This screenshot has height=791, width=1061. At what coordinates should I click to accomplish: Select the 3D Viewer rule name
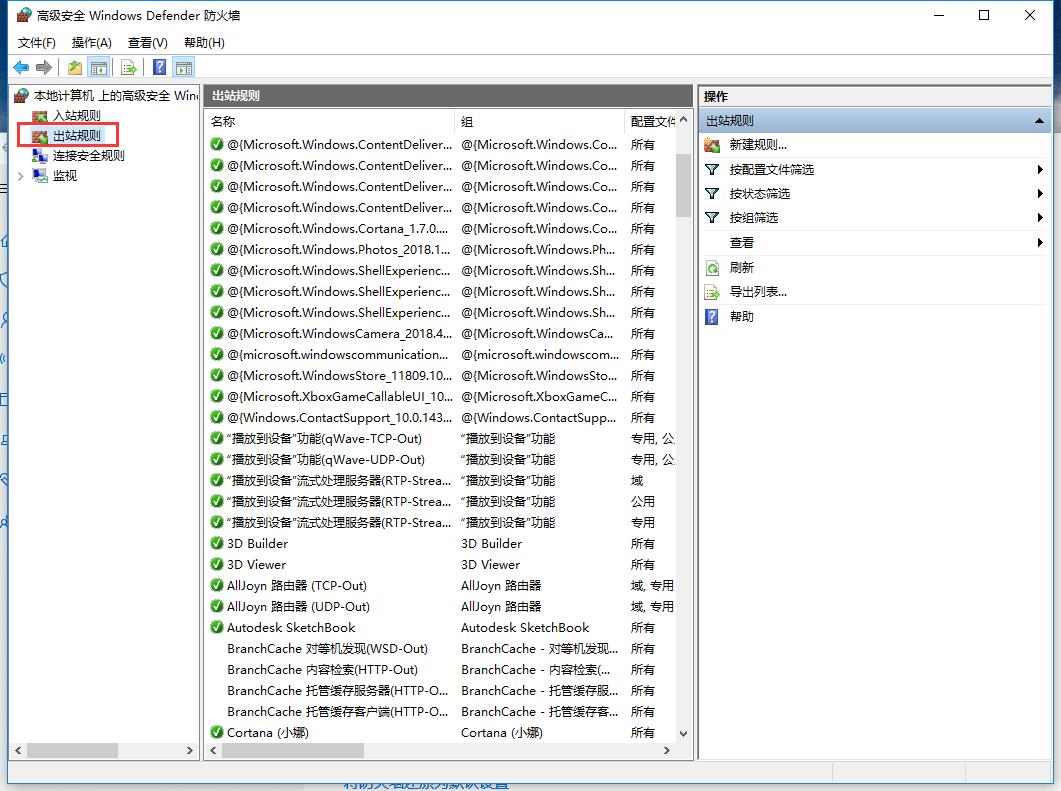[256, 564]
